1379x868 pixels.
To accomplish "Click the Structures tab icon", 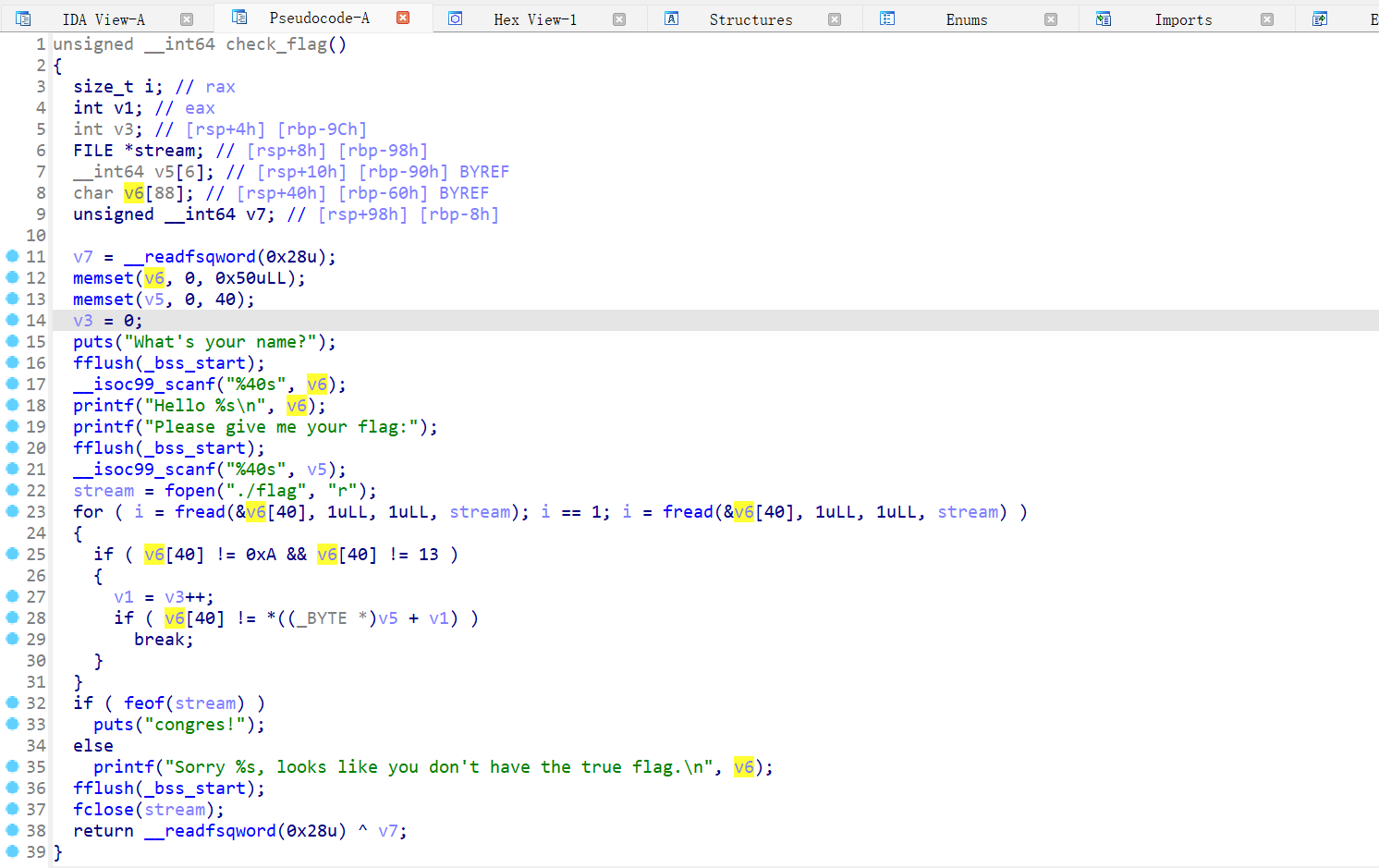I will point(672,18).
